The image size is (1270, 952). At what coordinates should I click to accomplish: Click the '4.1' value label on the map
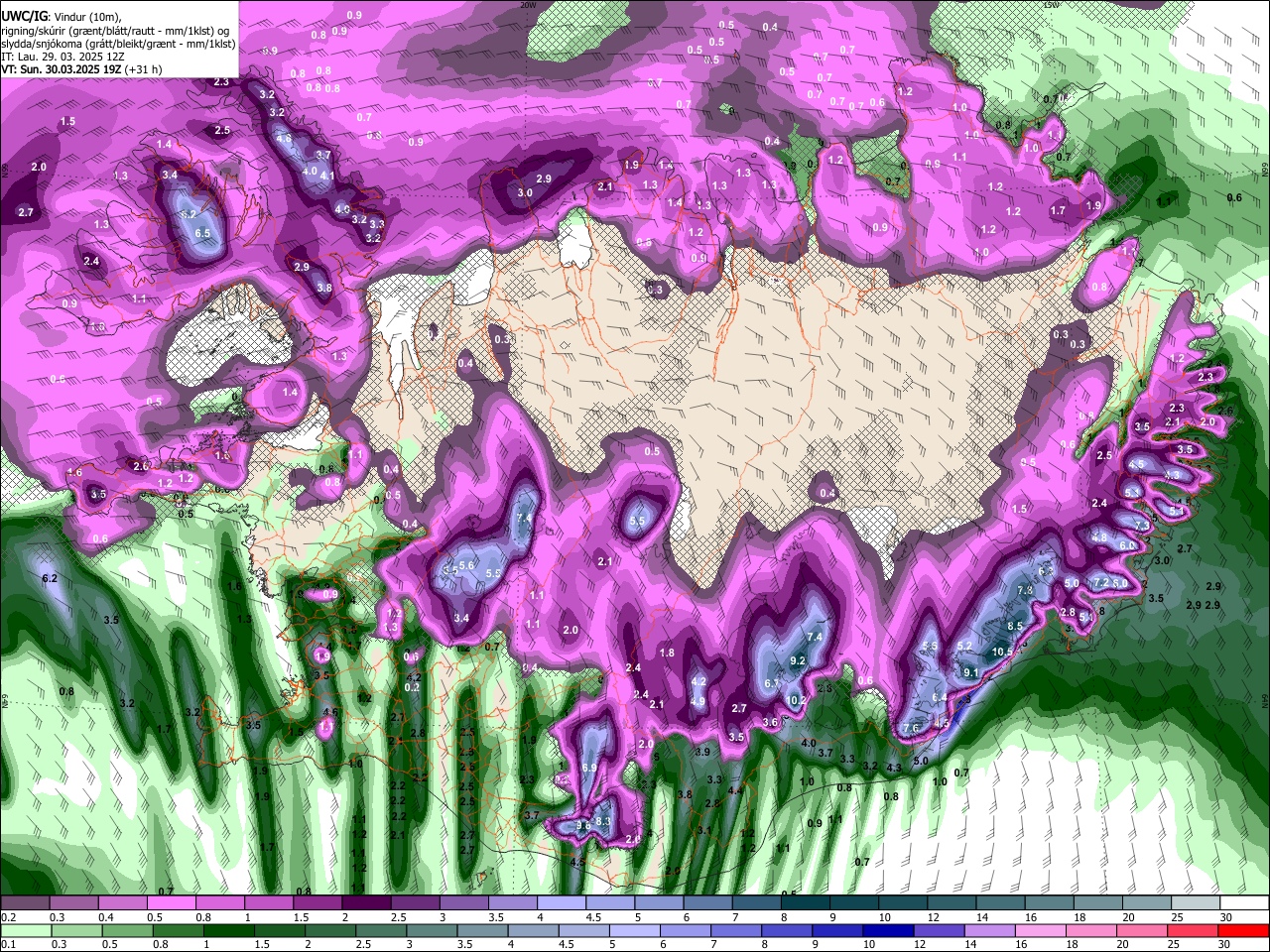pos(327,176)
